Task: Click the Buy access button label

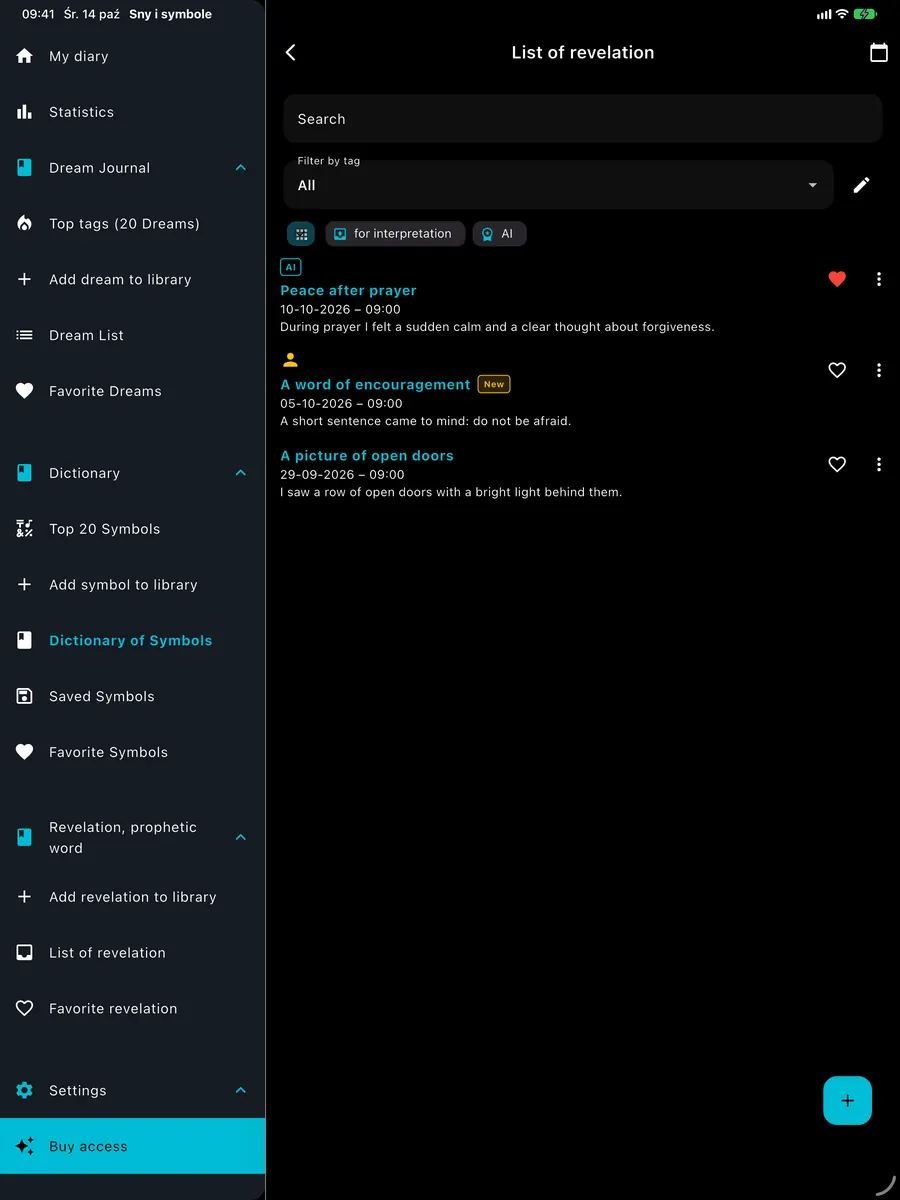Action: point(88,1146)
